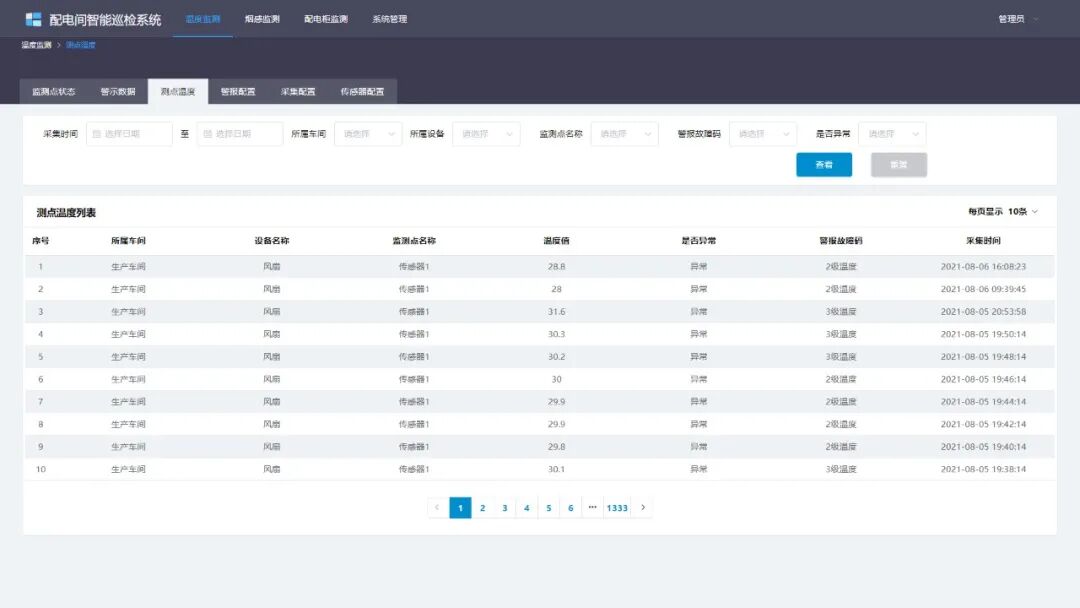Click the 温度监测 breadcrumb link

tap(37, 45)
